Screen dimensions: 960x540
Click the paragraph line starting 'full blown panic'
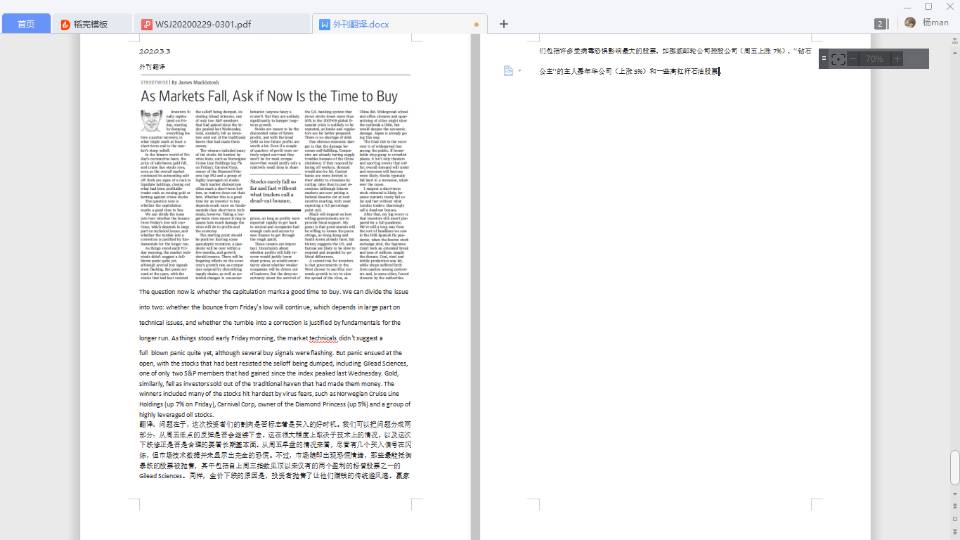pyautogui.click(x=269, y=353)
